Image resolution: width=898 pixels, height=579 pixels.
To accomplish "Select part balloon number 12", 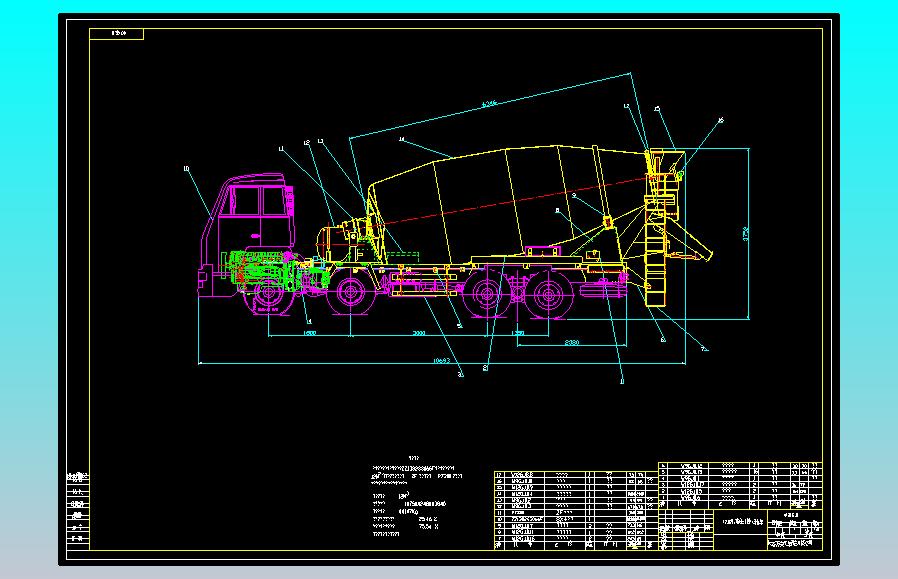I will tap(307, 143).
